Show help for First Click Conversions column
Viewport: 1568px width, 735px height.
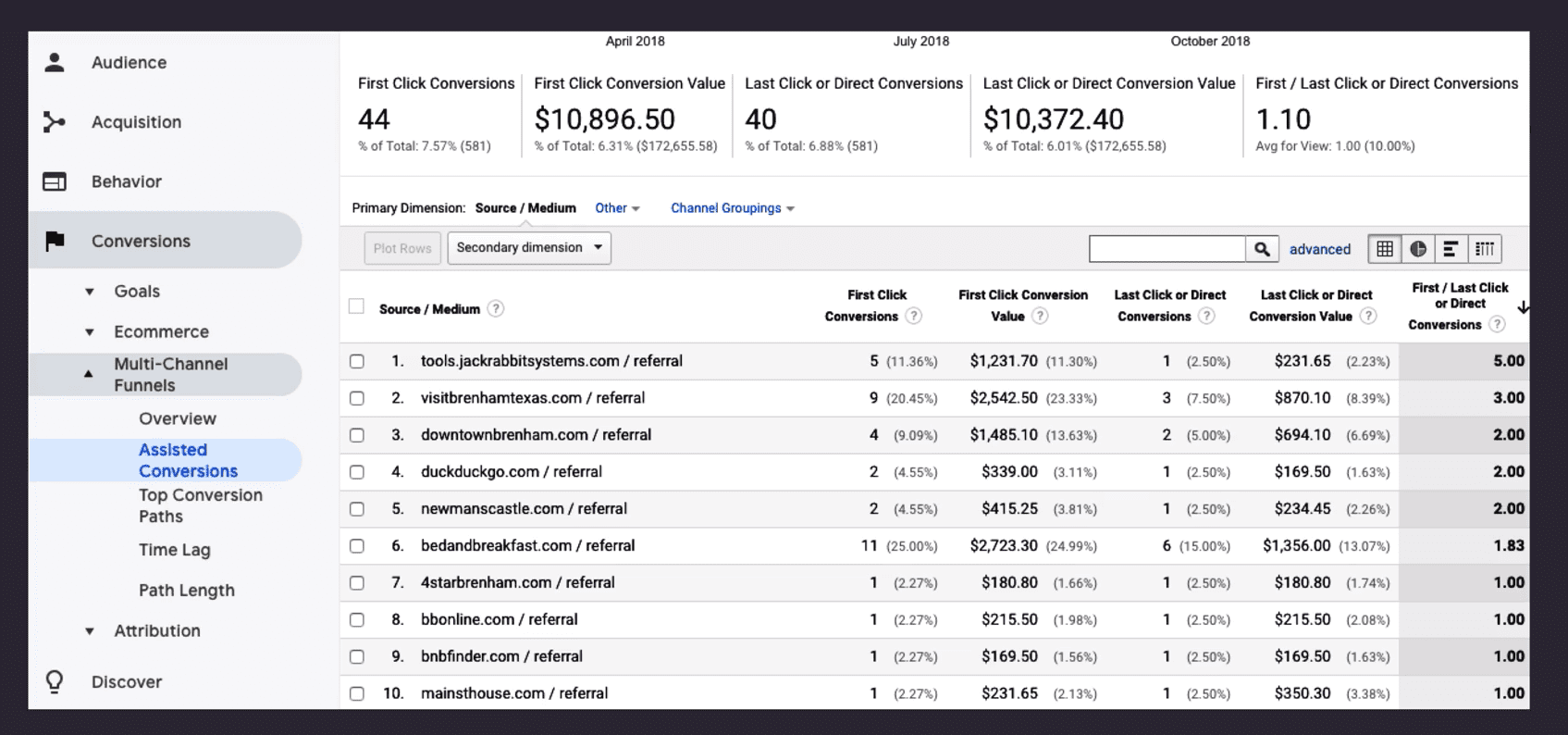[914, 317]
